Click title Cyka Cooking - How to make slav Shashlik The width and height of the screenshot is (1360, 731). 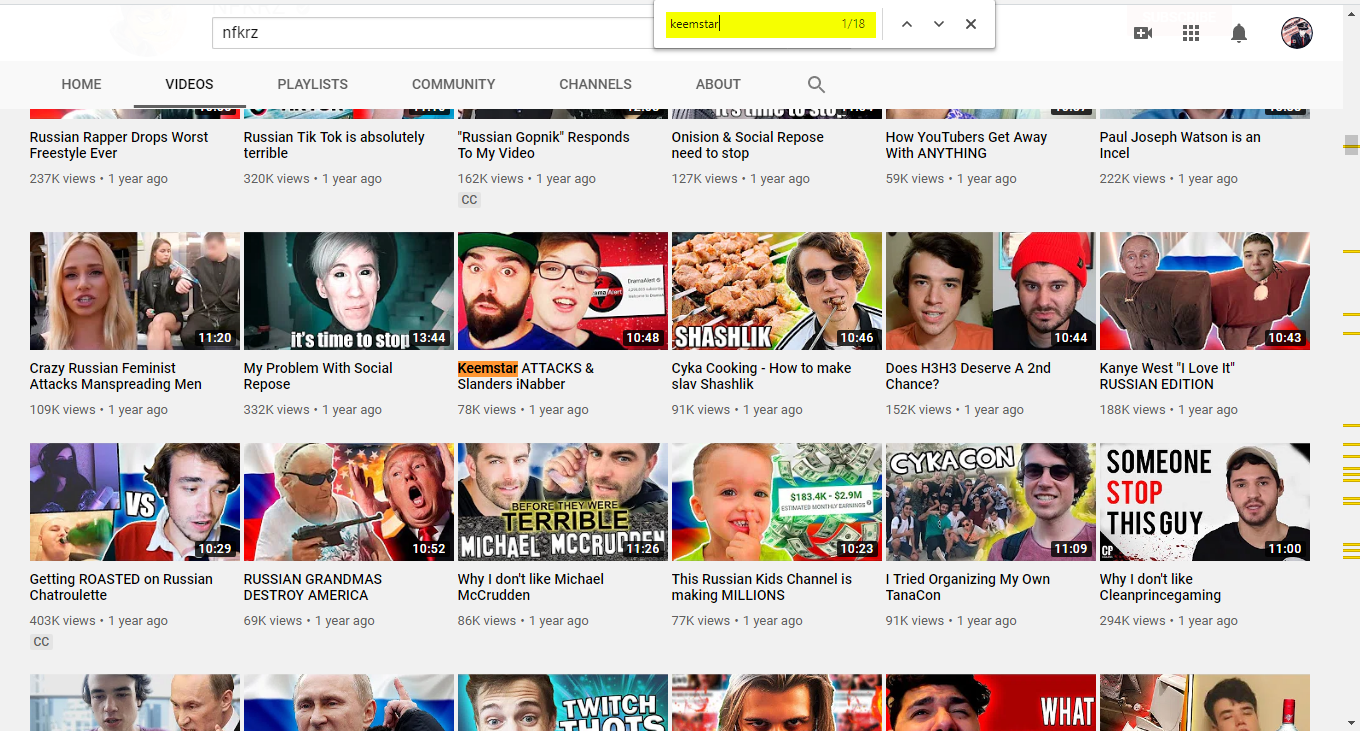click(x=762, y=376)
